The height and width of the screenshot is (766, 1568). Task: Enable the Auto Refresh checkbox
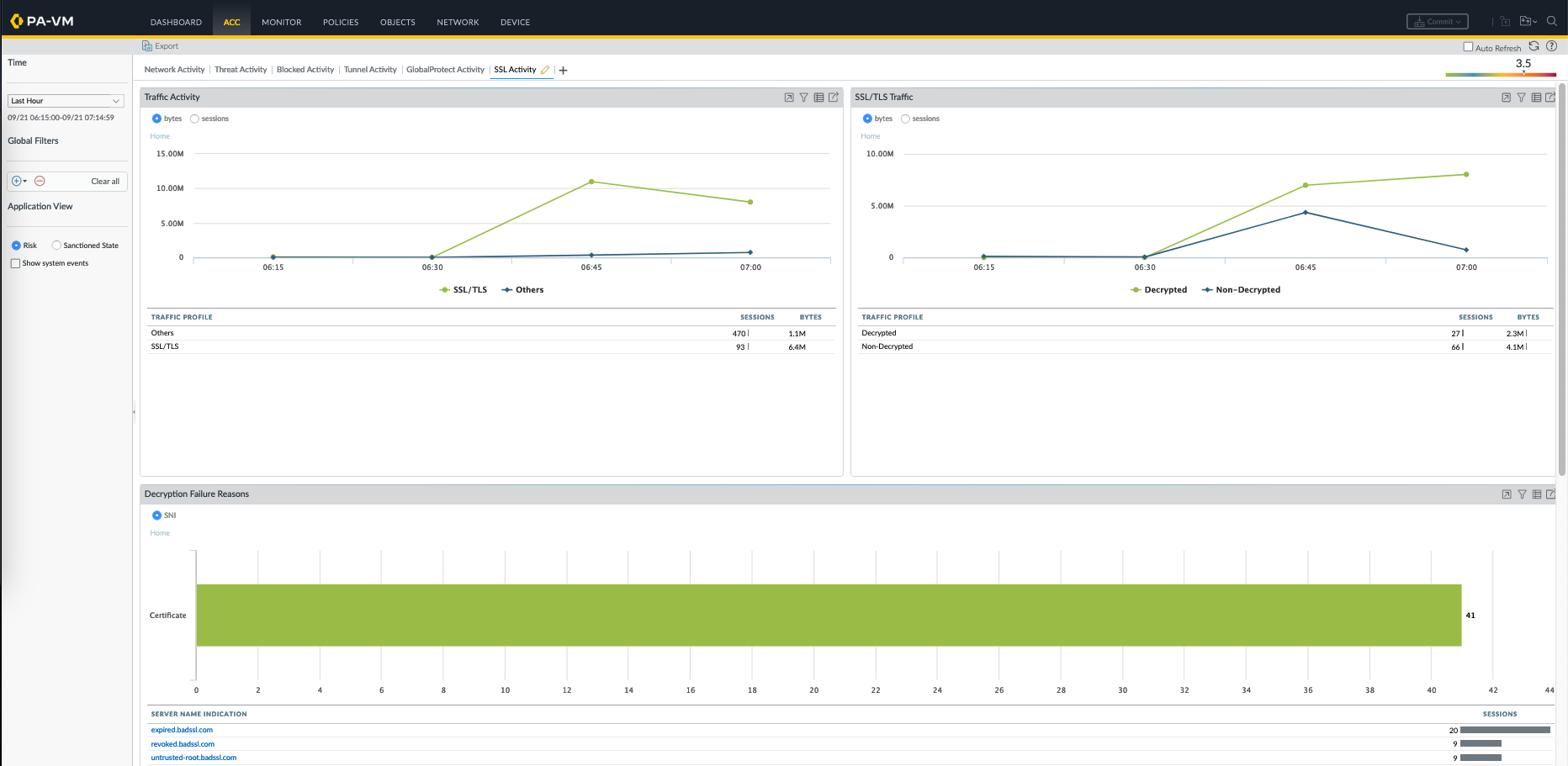pyautogui.click(x=1468, y=47)
